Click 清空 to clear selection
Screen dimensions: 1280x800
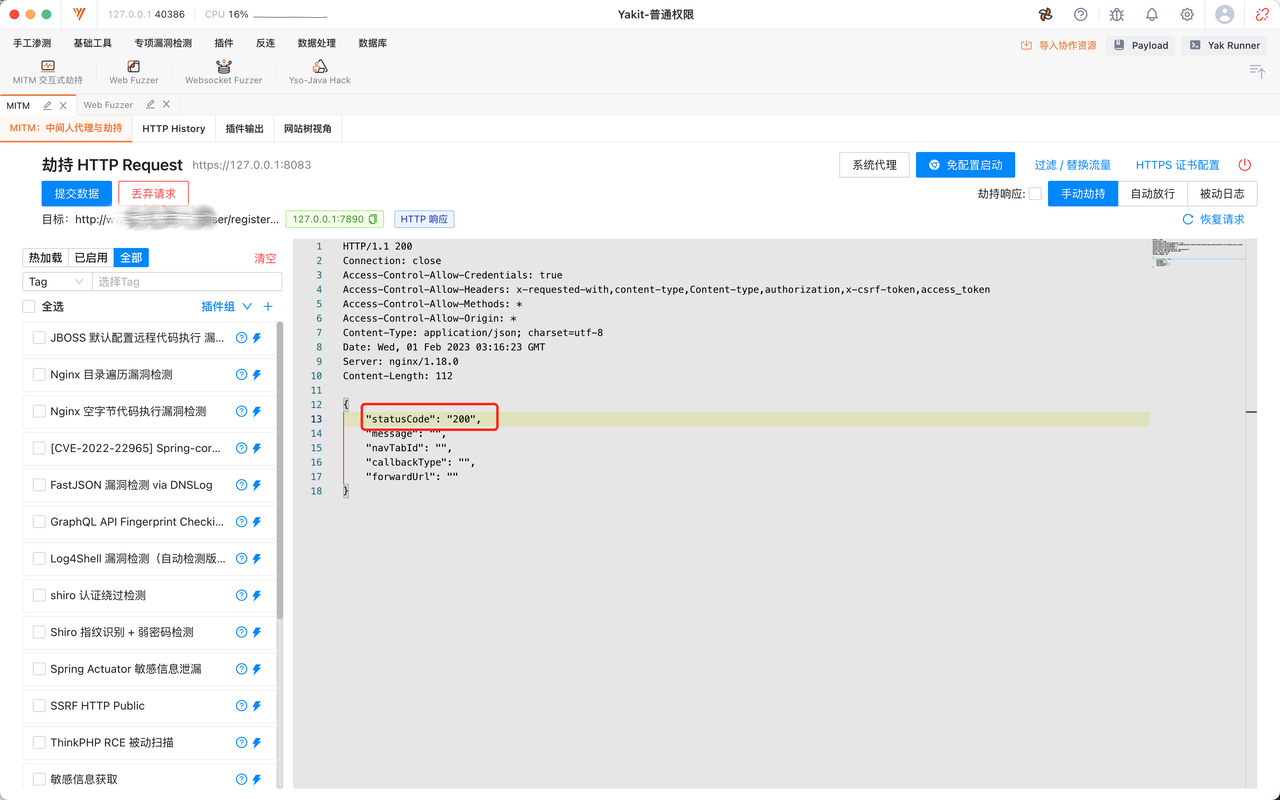click(x=265, y=258)
